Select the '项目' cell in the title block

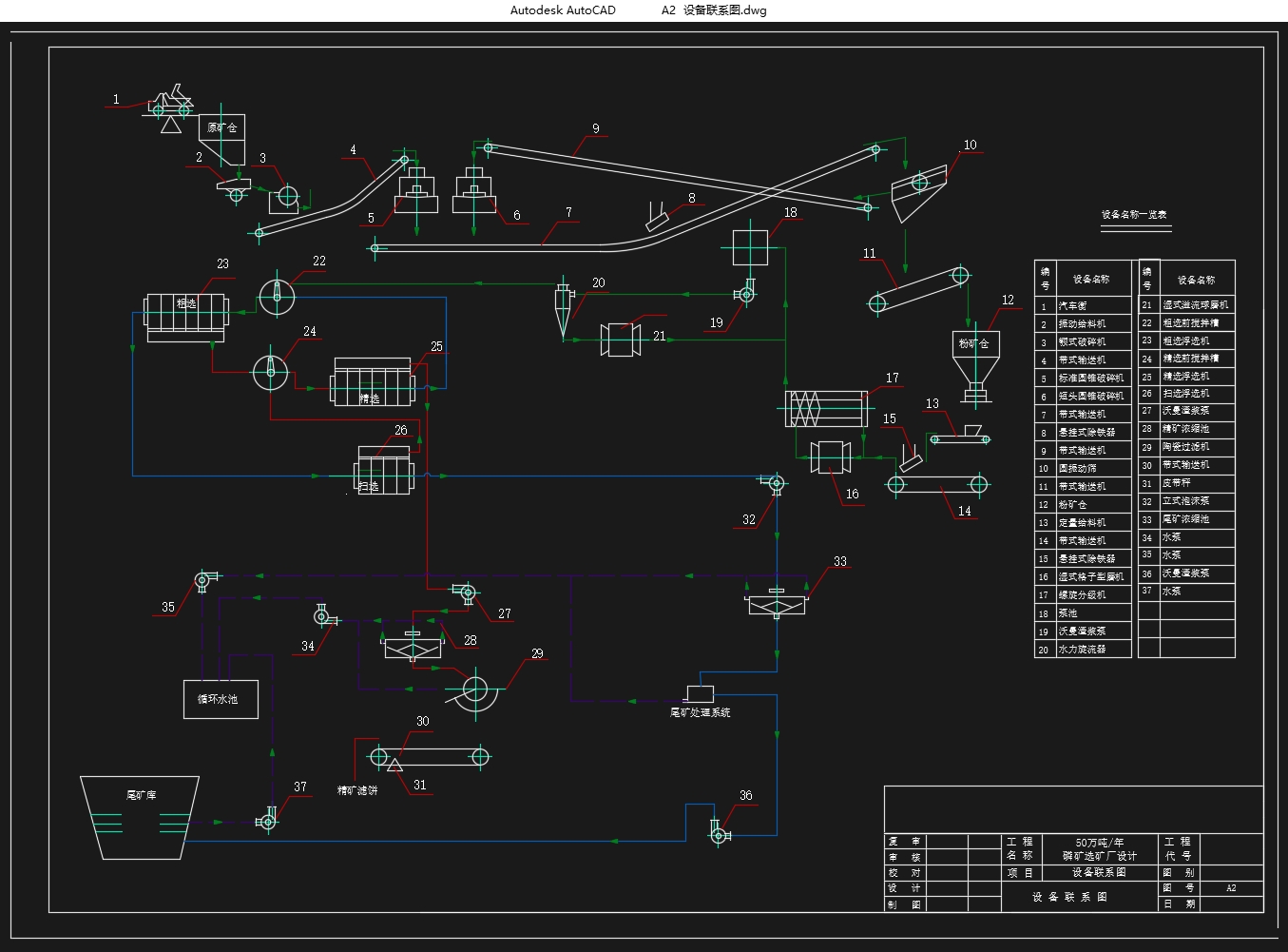1020,873
